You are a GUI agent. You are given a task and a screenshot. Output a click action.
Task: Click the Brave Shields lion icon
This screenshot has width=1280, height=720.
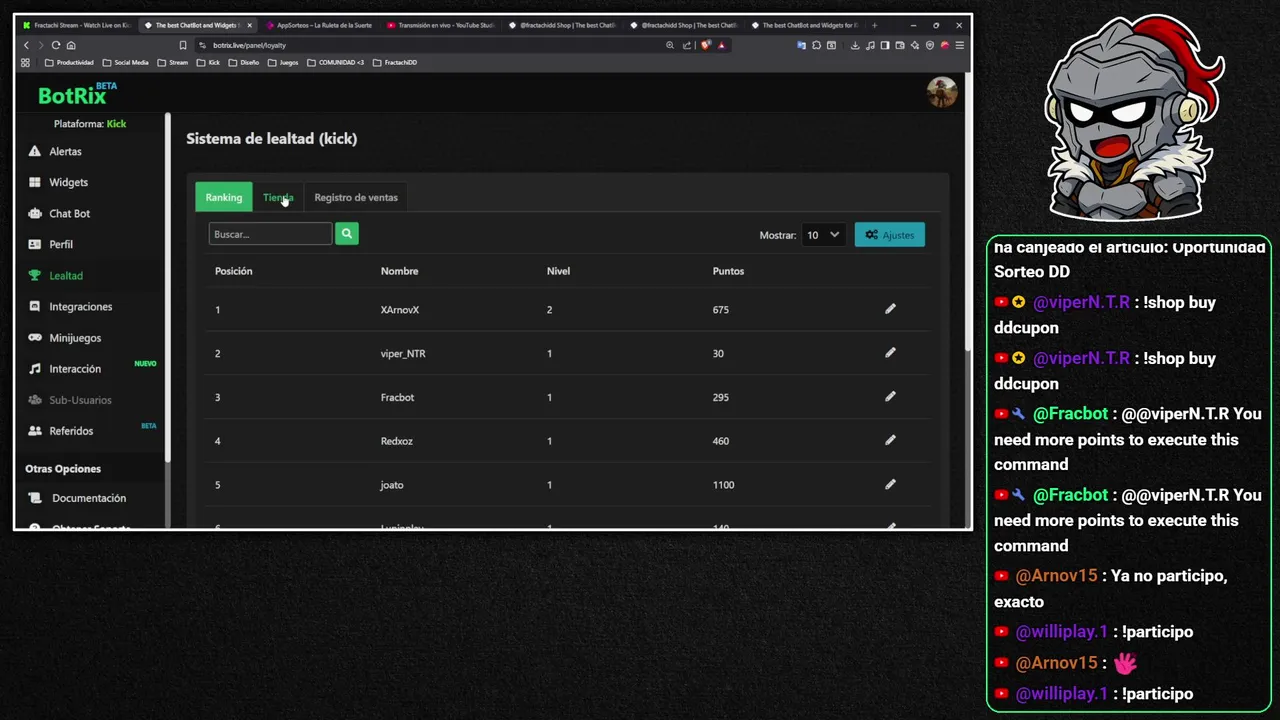pyautogui.click(x=706, y=45)
